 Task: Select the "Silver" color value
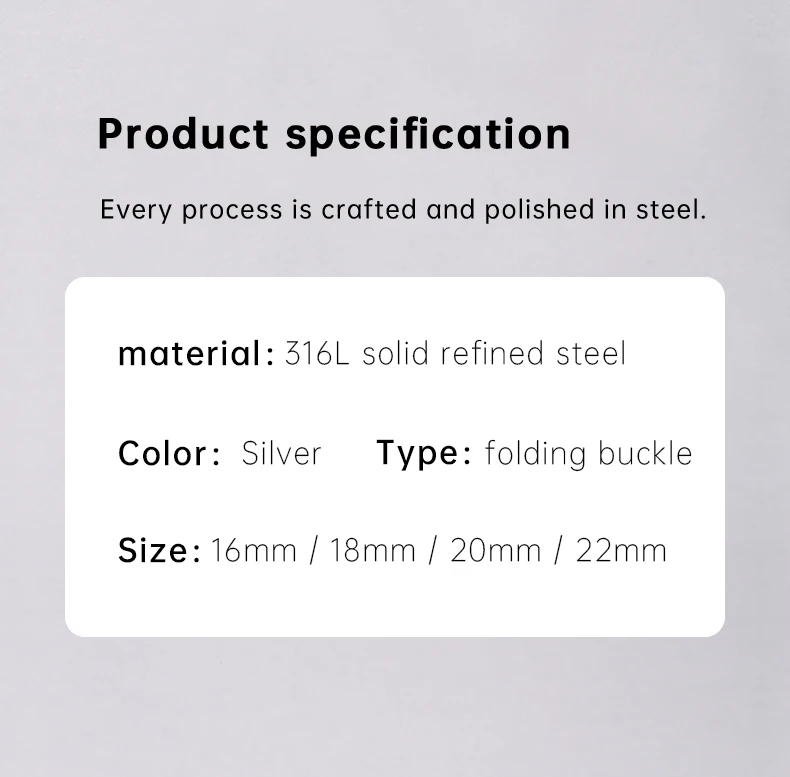pyautogui.click(x=282, y=454)
